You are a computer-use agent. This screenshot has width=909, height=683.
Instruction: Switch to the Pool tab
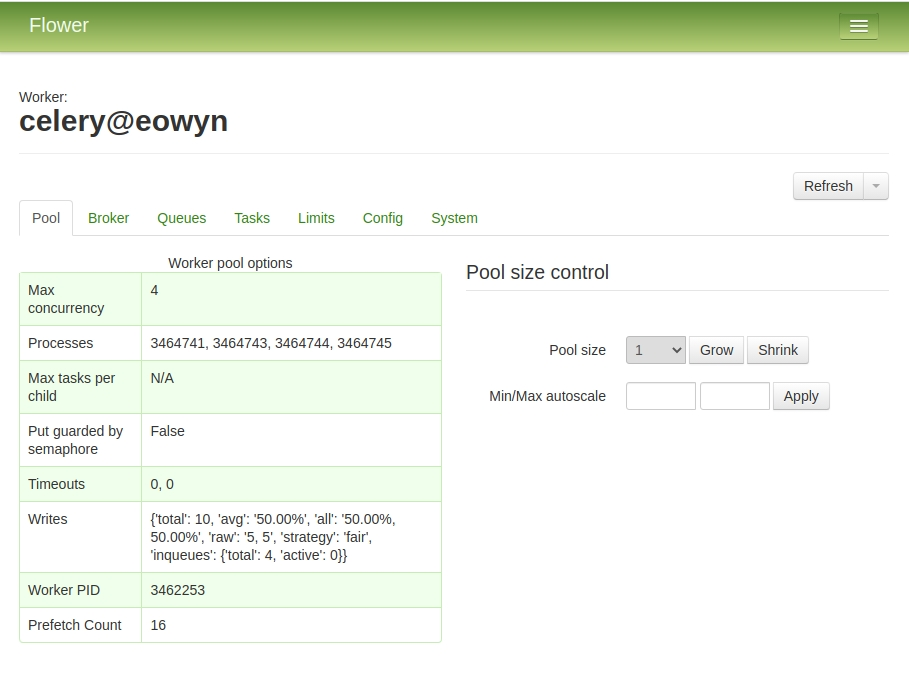[x=46, y=218]
